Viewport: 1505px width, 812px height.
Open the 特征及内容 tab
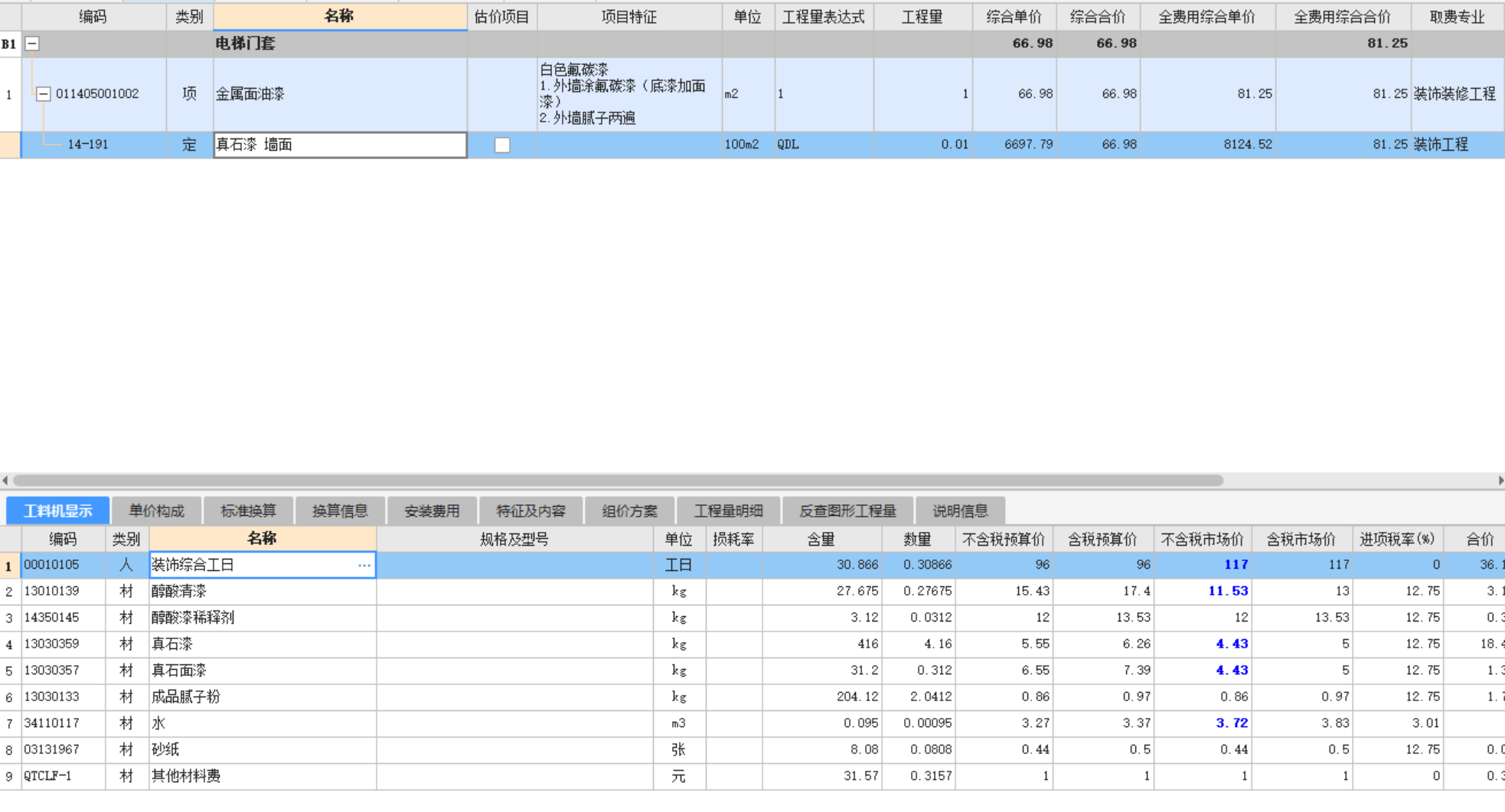point(531,510)
